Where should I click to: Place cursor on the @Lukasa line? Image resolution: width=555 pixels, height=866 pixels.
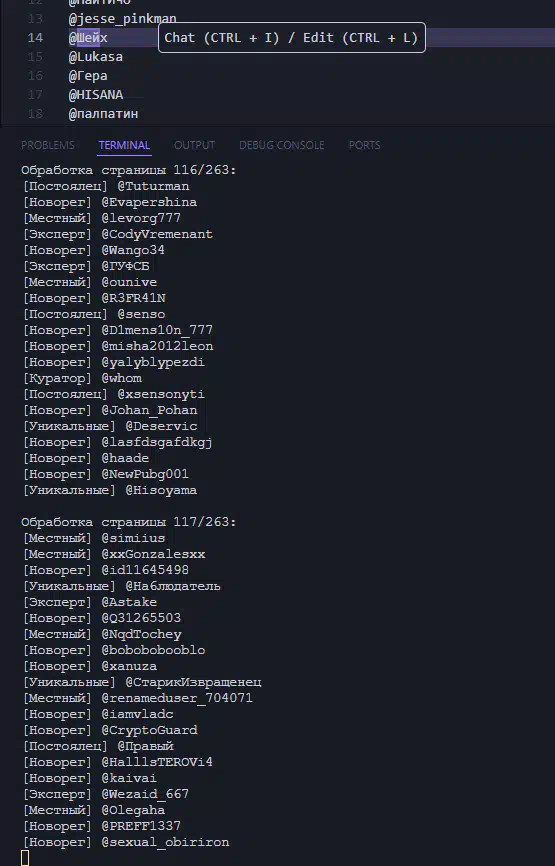tap(96, 56)
